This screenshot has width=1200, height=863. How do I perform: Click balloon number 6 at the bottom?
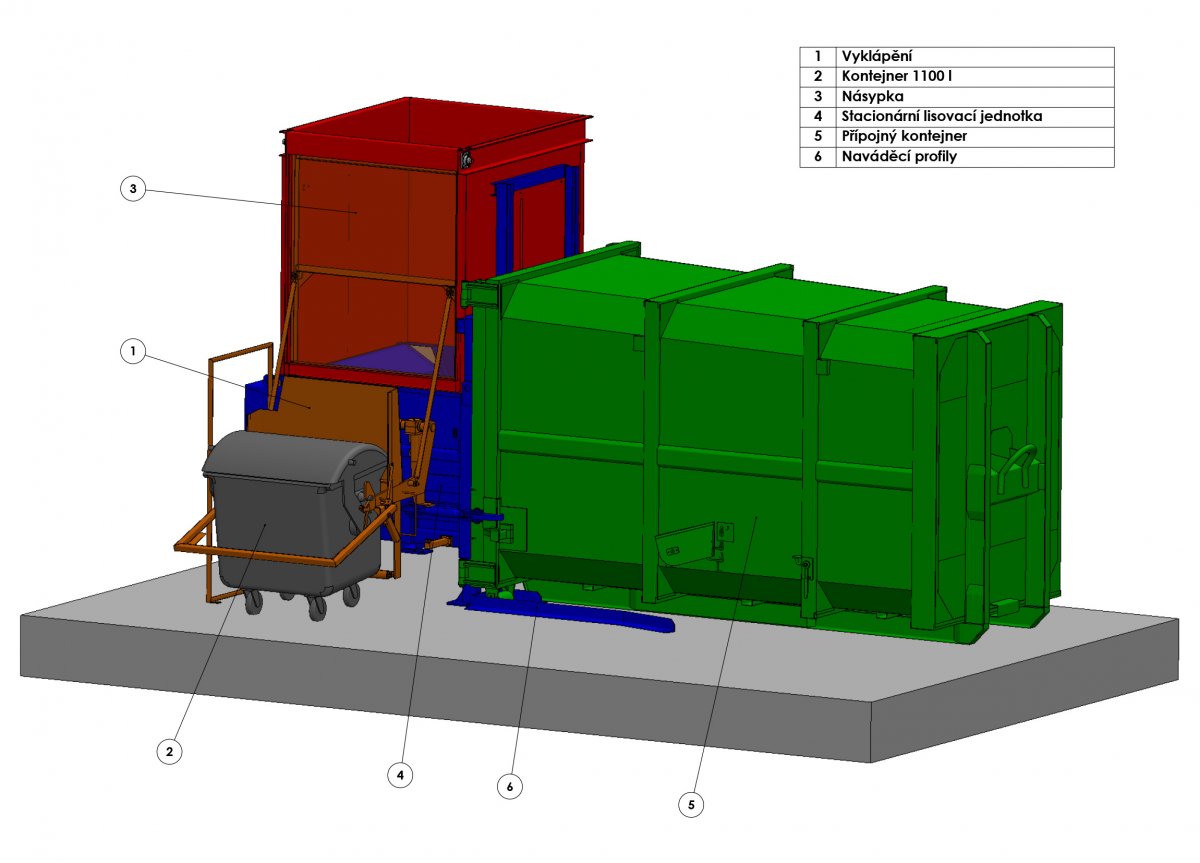click(510, 787)
